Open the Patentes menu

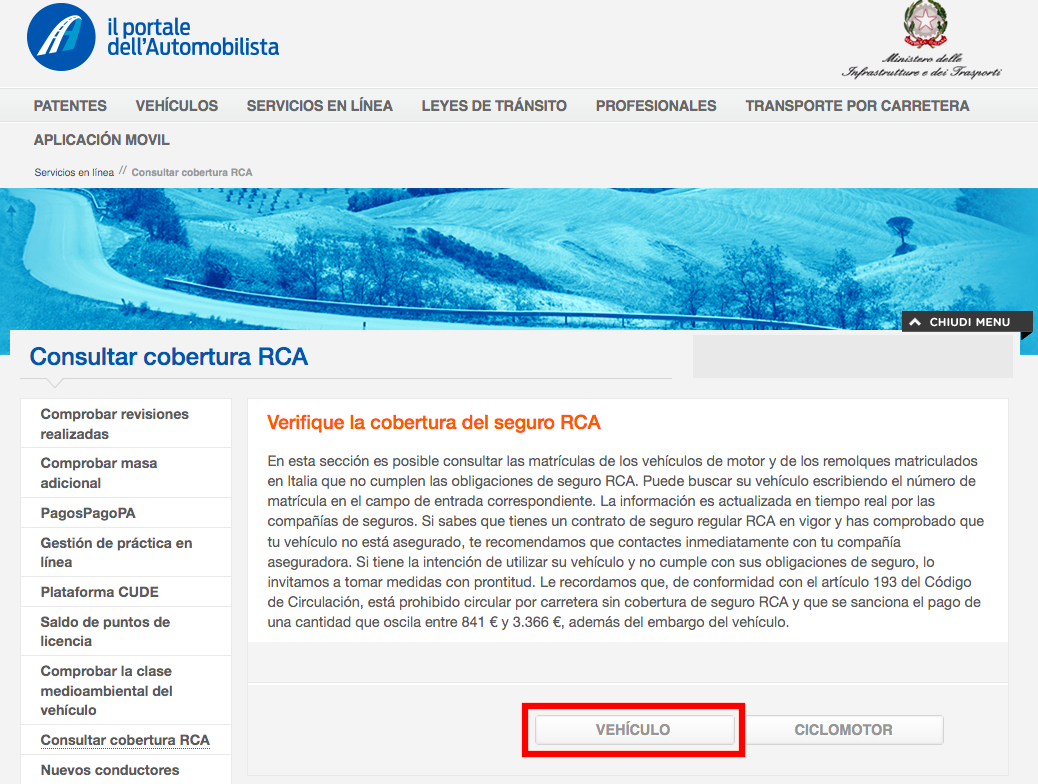coord(70,106)
